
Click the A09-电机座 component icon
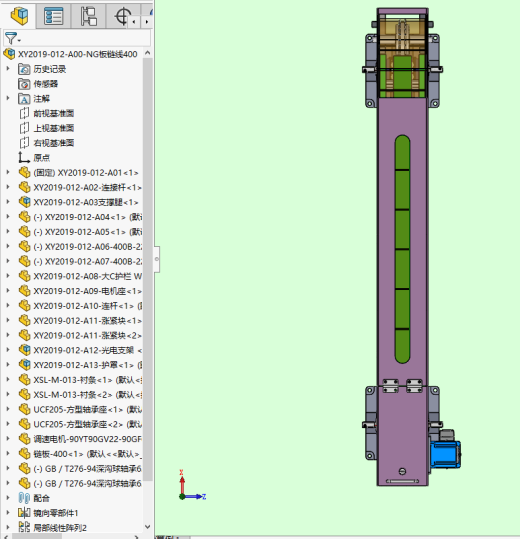(x=24, y=291)
